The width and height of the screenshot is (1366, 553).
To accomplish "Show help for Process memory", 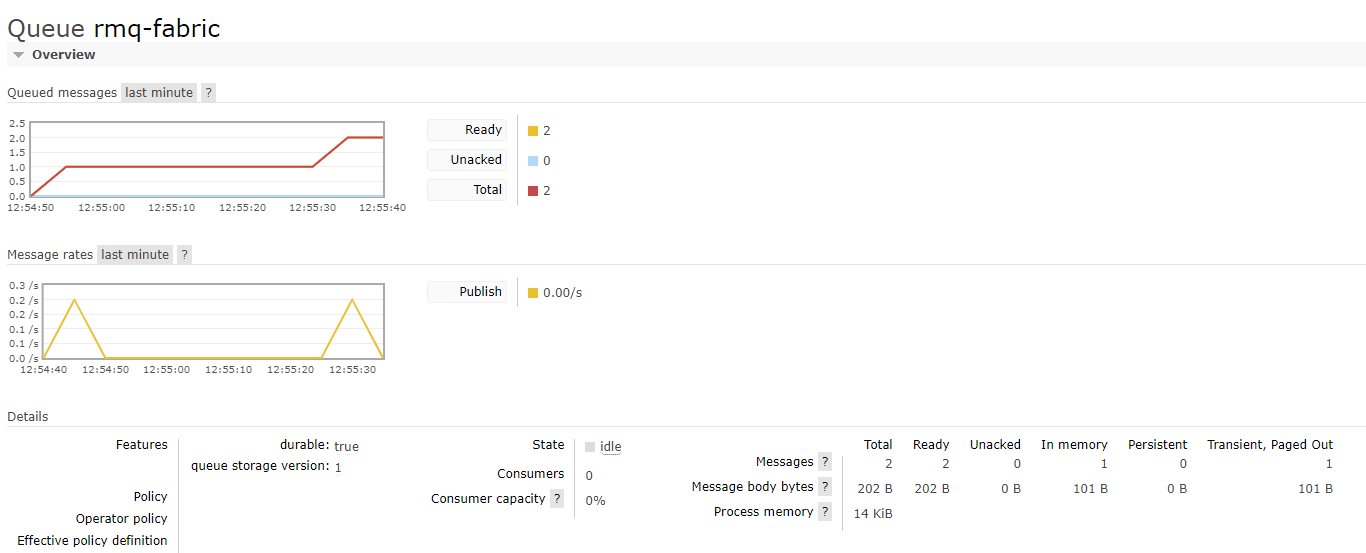I will pyautogui.click(x=824, y=511).
